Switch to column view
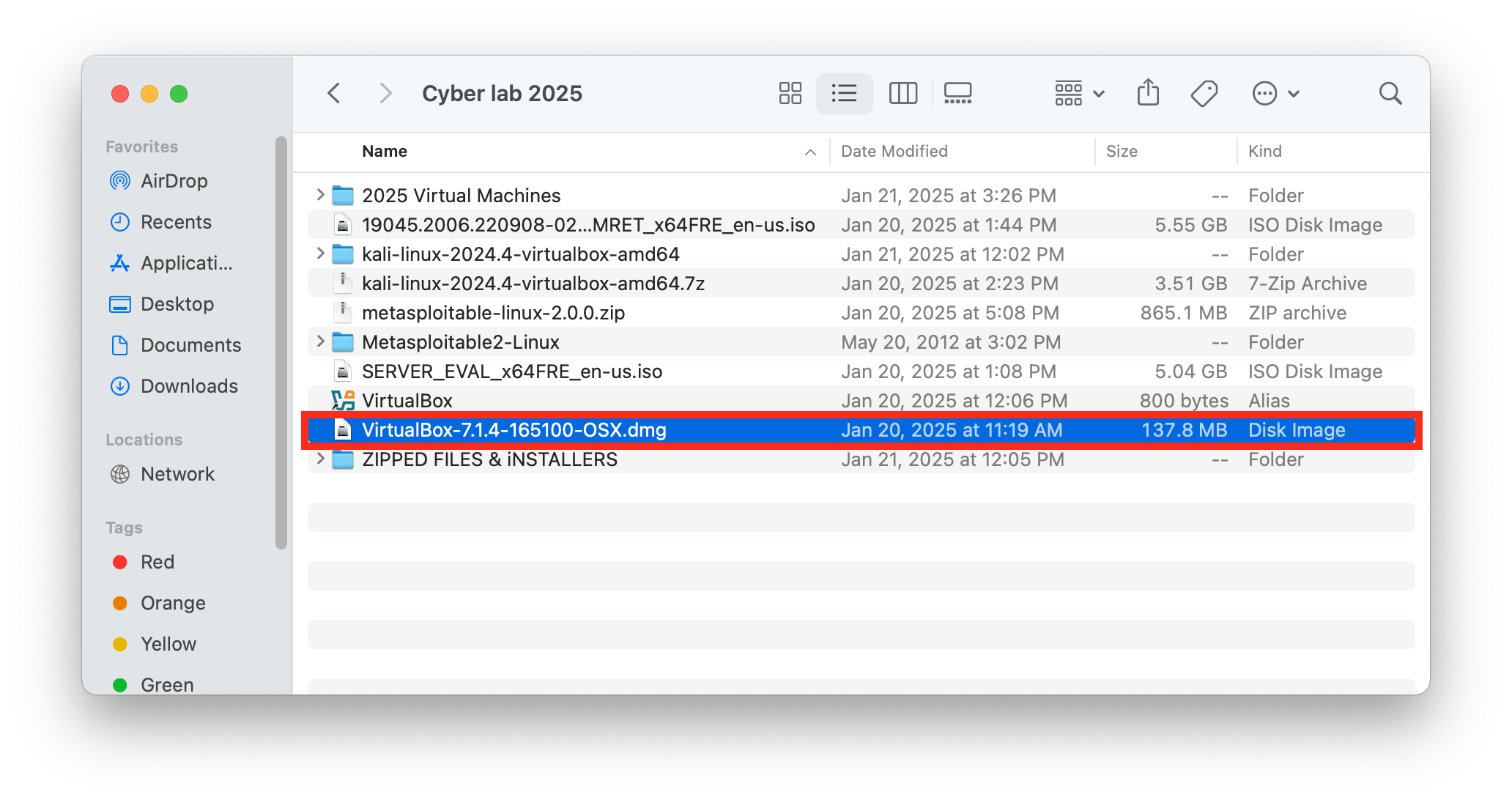This screenshot has width=1512, height=803. pos(903,93)
